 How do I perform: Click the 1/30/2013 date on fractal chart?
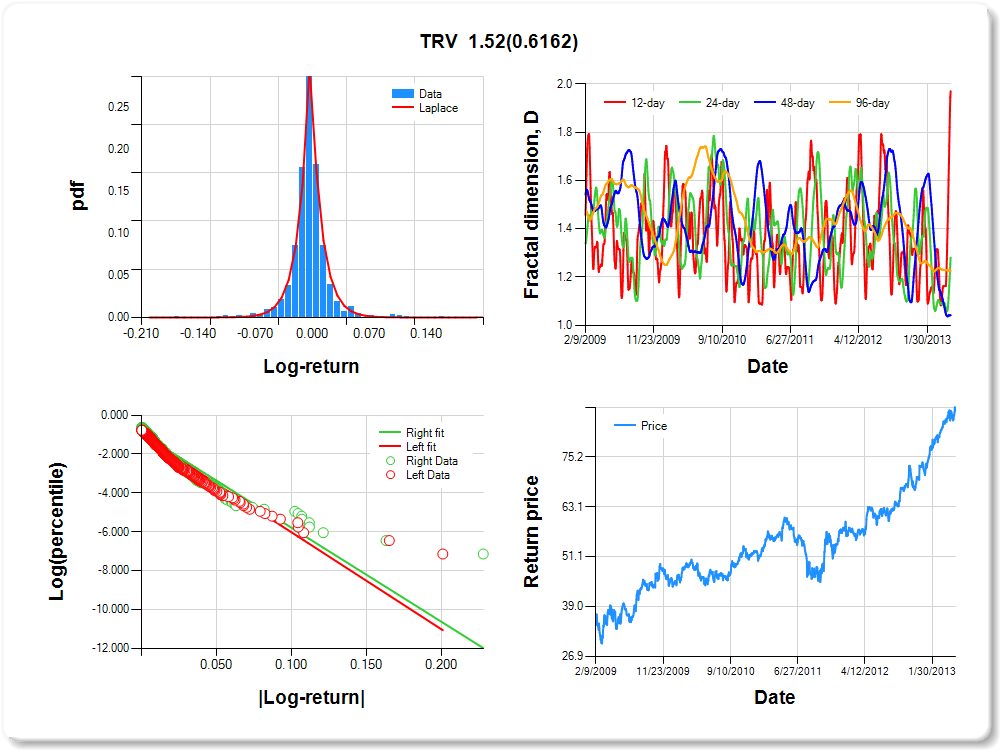[x=927, y=339]
